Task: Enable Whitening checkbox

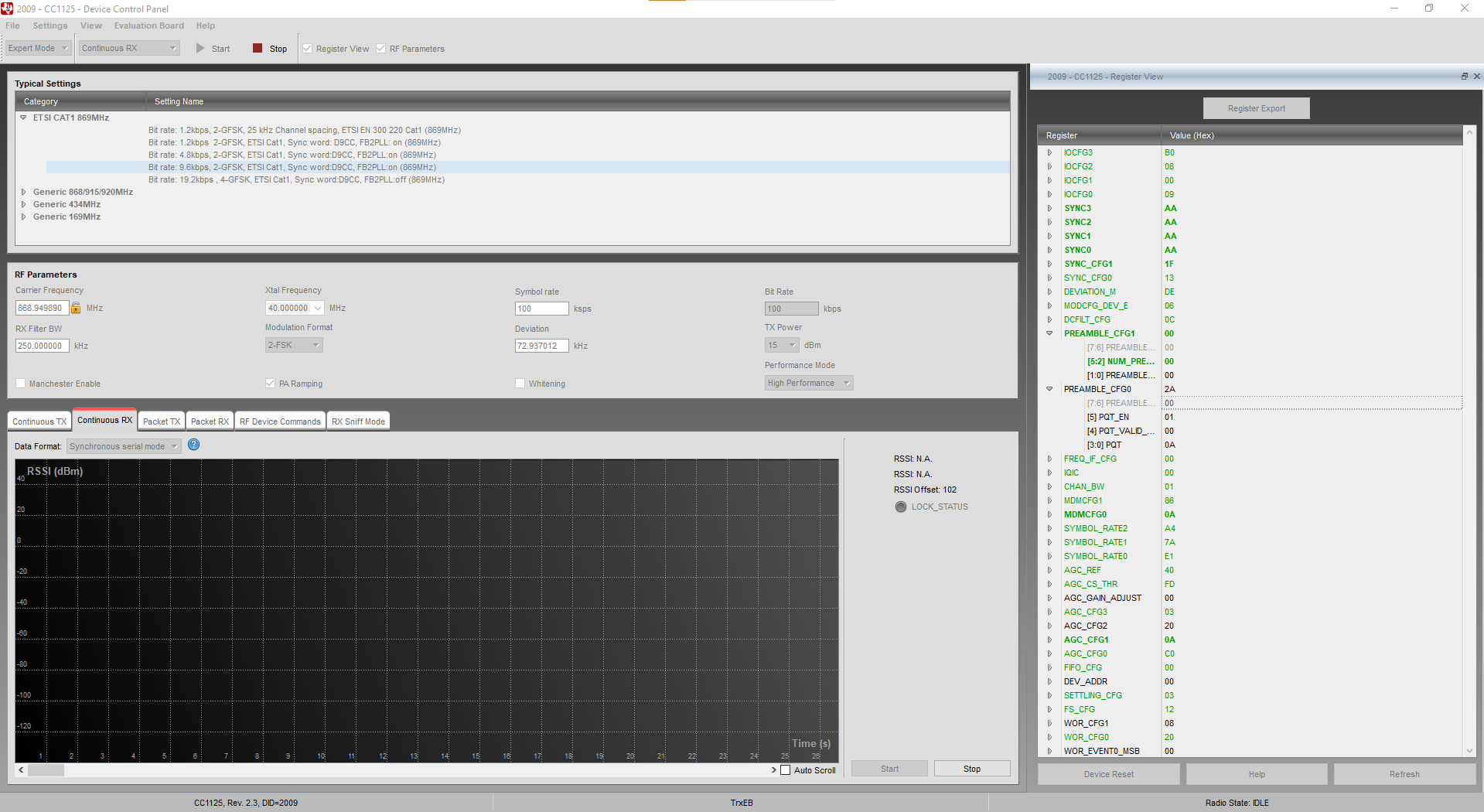Action: click(x=520, y=383)
